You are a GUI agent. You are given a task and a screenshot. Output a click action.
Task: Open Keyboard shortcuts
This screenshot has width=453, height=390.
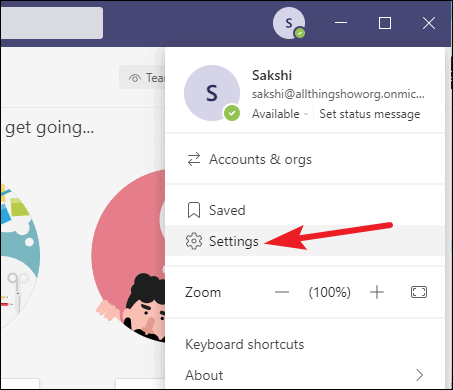(305, 344)
